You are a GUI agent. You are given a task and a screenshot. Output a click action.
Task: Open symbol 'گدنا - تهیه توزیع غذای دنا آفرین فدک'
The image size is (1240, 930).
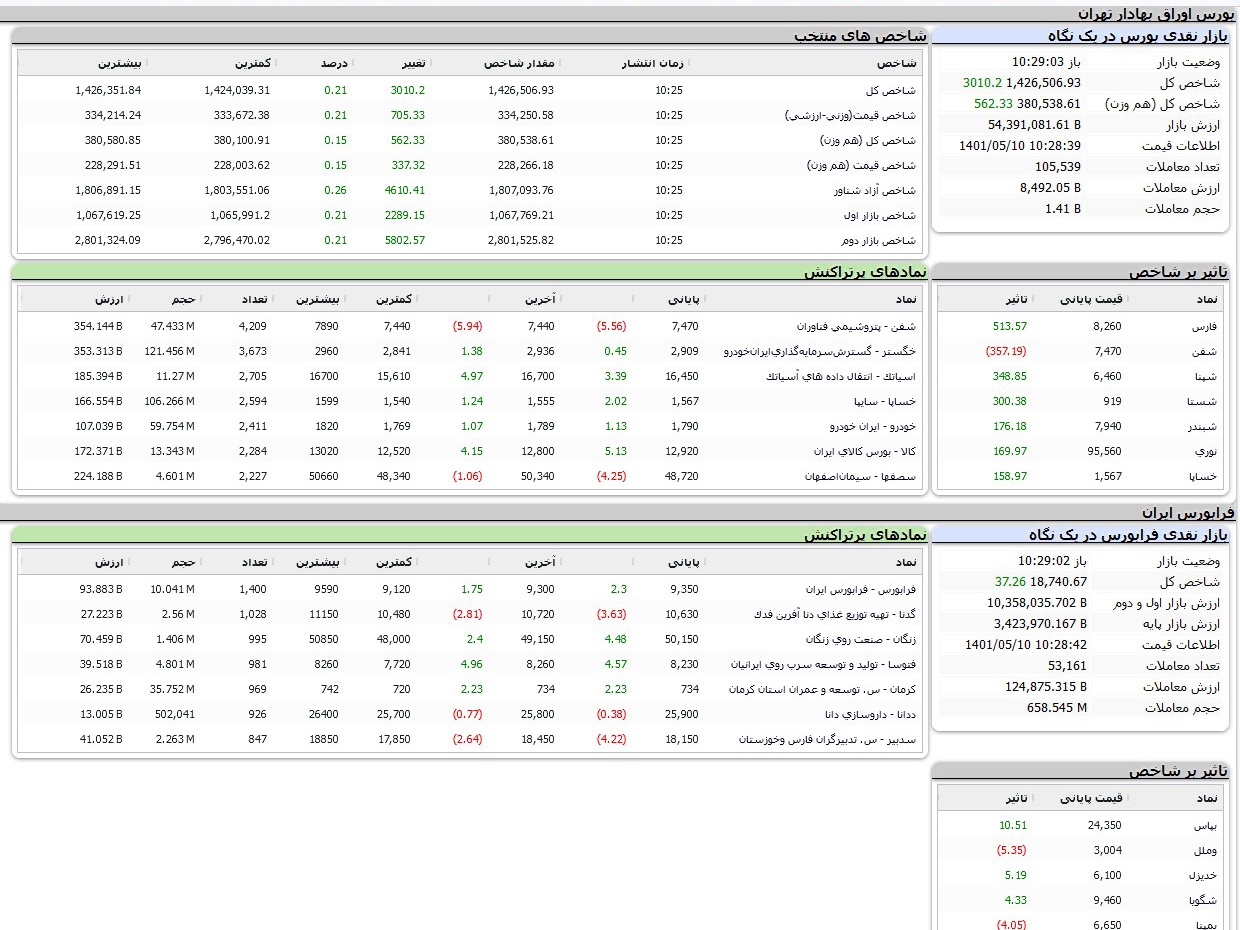coord(834,614)
